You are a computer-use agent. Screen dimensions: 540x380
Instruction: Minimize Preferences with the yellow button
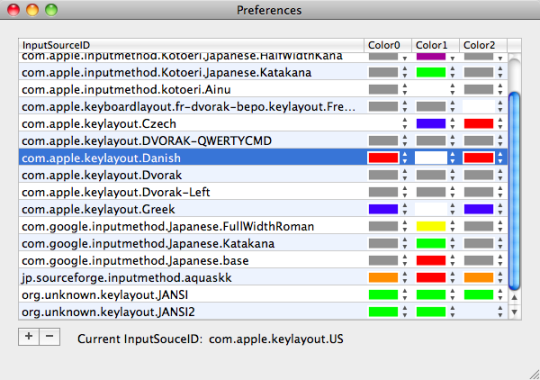pyautogui.click(x=32, y=10)
